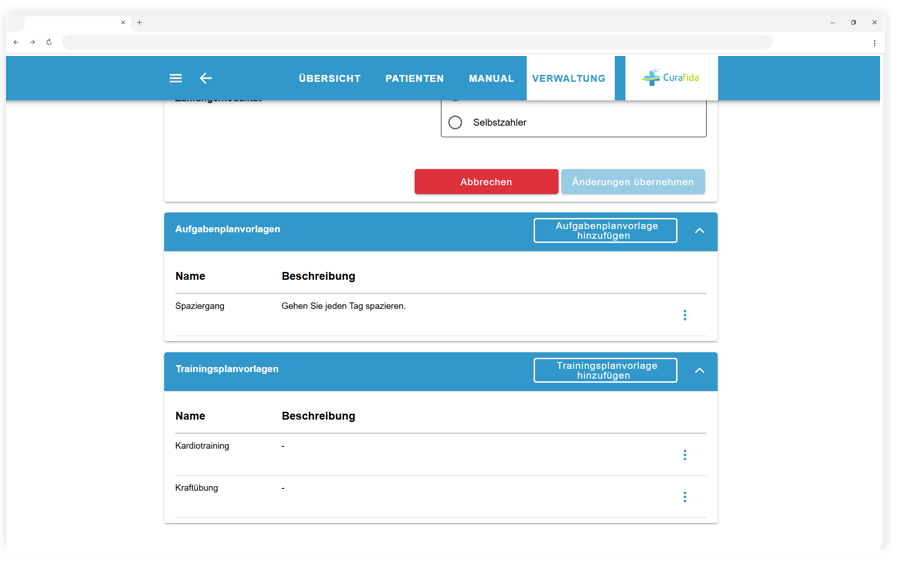Click Änderungen übernehmen button

point(633,182)
